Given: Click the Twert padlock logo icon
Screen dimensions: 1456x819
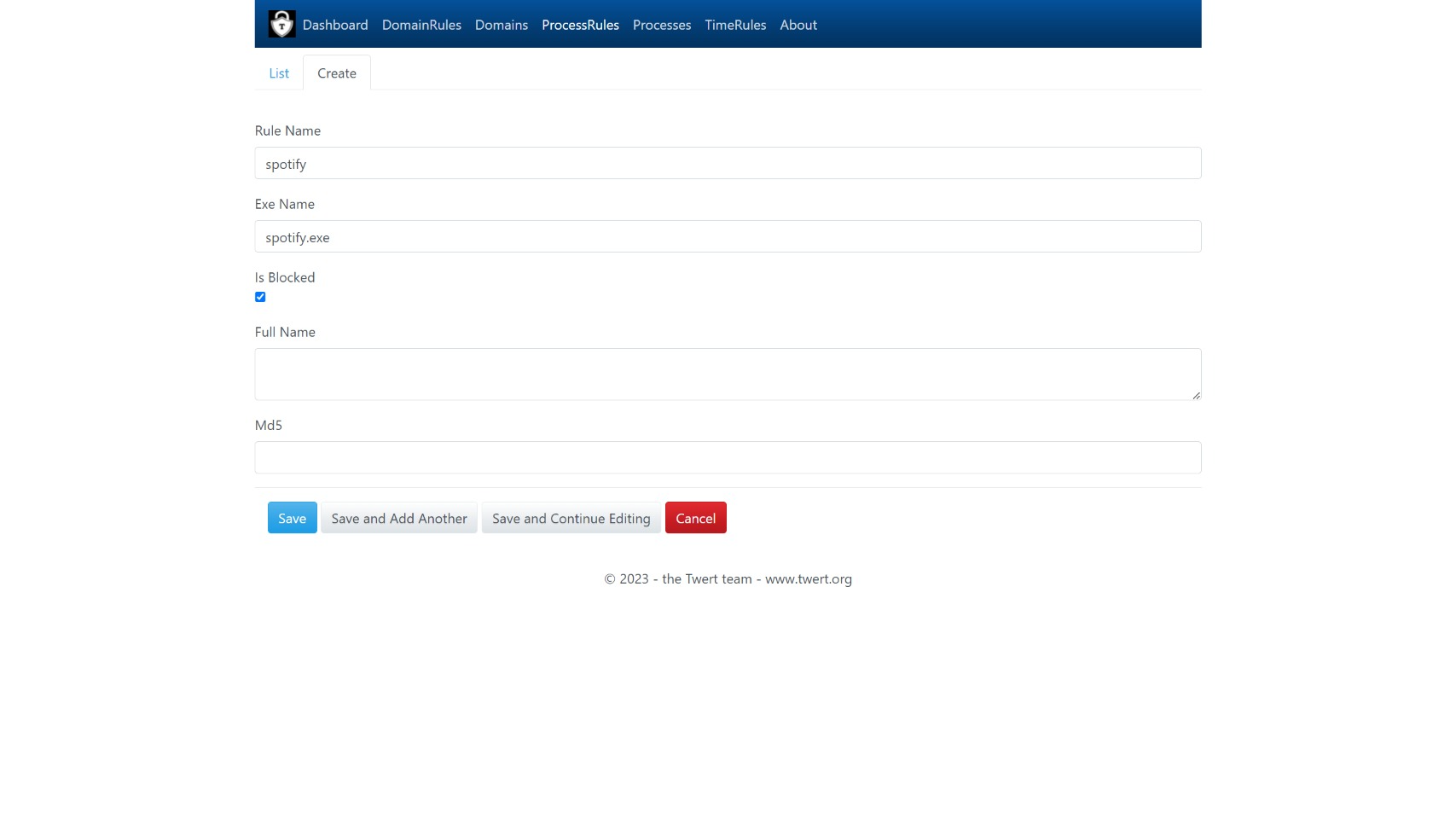Looking at the screenshot, I should 281,24.
